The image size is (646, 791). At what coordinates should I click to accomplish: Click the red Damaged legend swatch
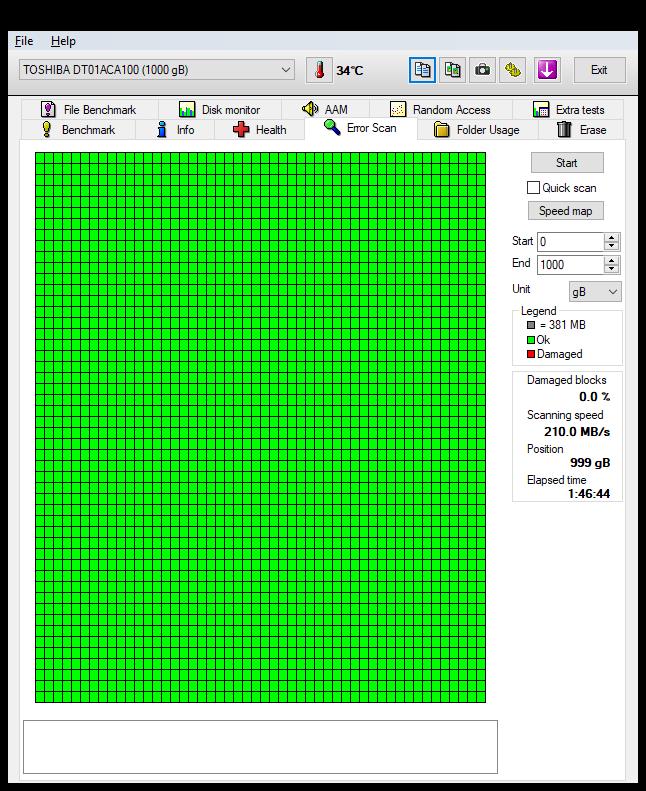tap(531, 354)
